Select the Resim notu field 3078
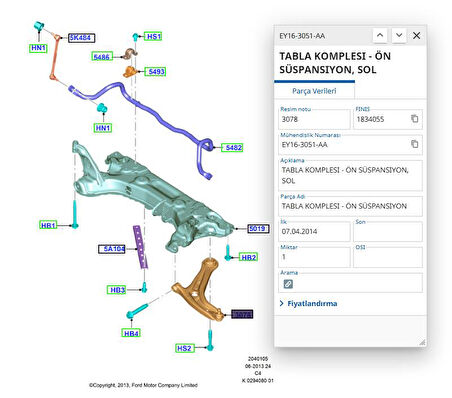 pyautogui.click(x=314, y=119)
